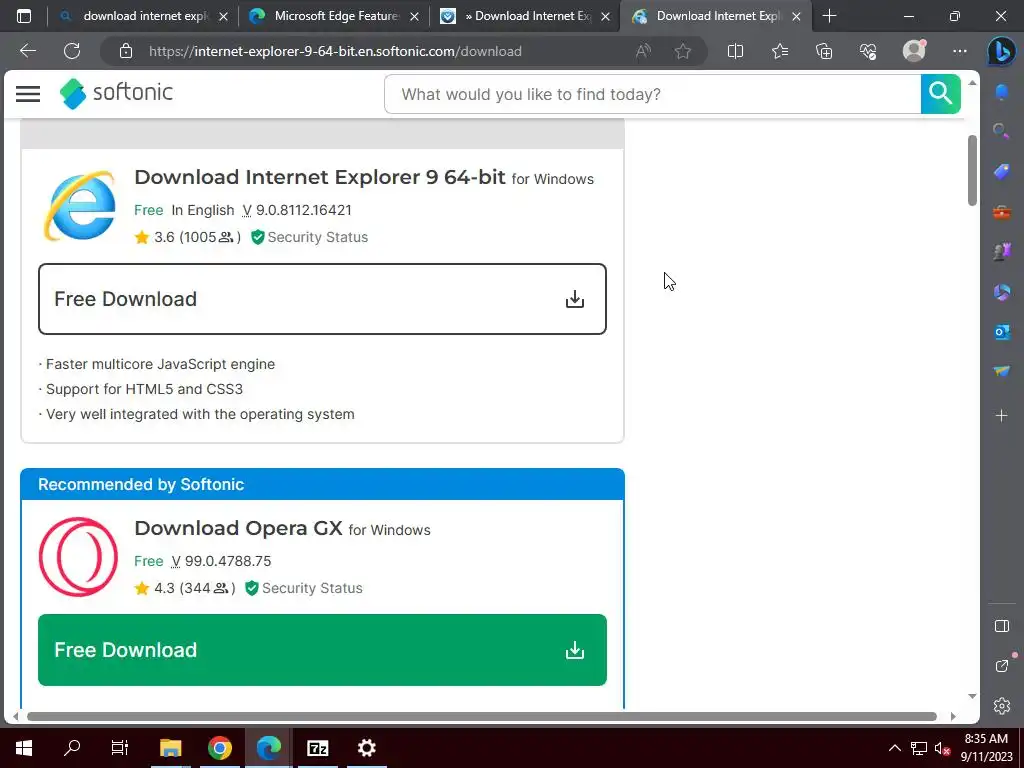Open the Browser essentials heart icon
Screen dimensions: 1024x768
[x=868, y=51]
